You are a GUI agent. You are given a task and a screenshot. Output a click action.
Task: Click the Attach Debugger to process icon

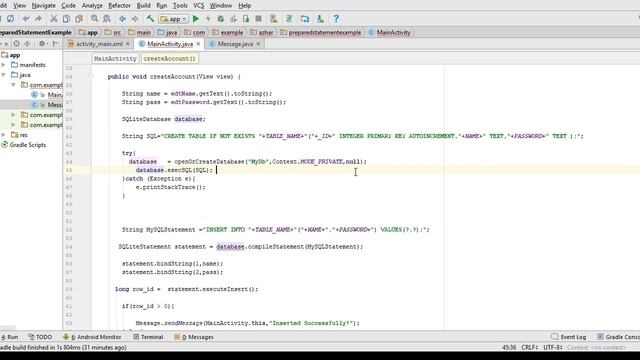[246, 19]
